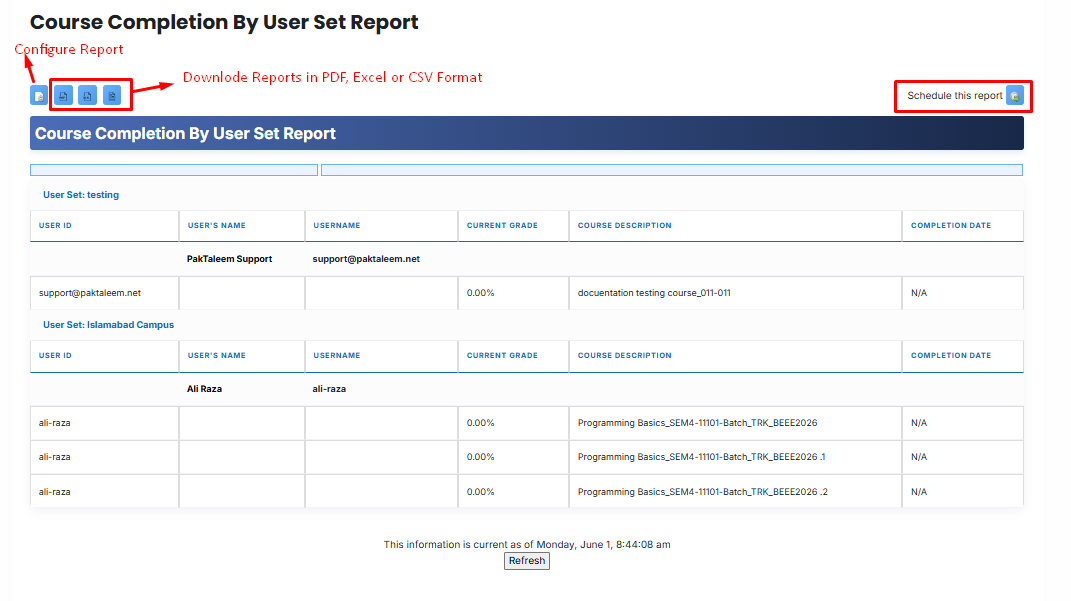Viewport: 1071px width, 601px height.
Task: Download the report as PDF
Action: click(64, 96)
